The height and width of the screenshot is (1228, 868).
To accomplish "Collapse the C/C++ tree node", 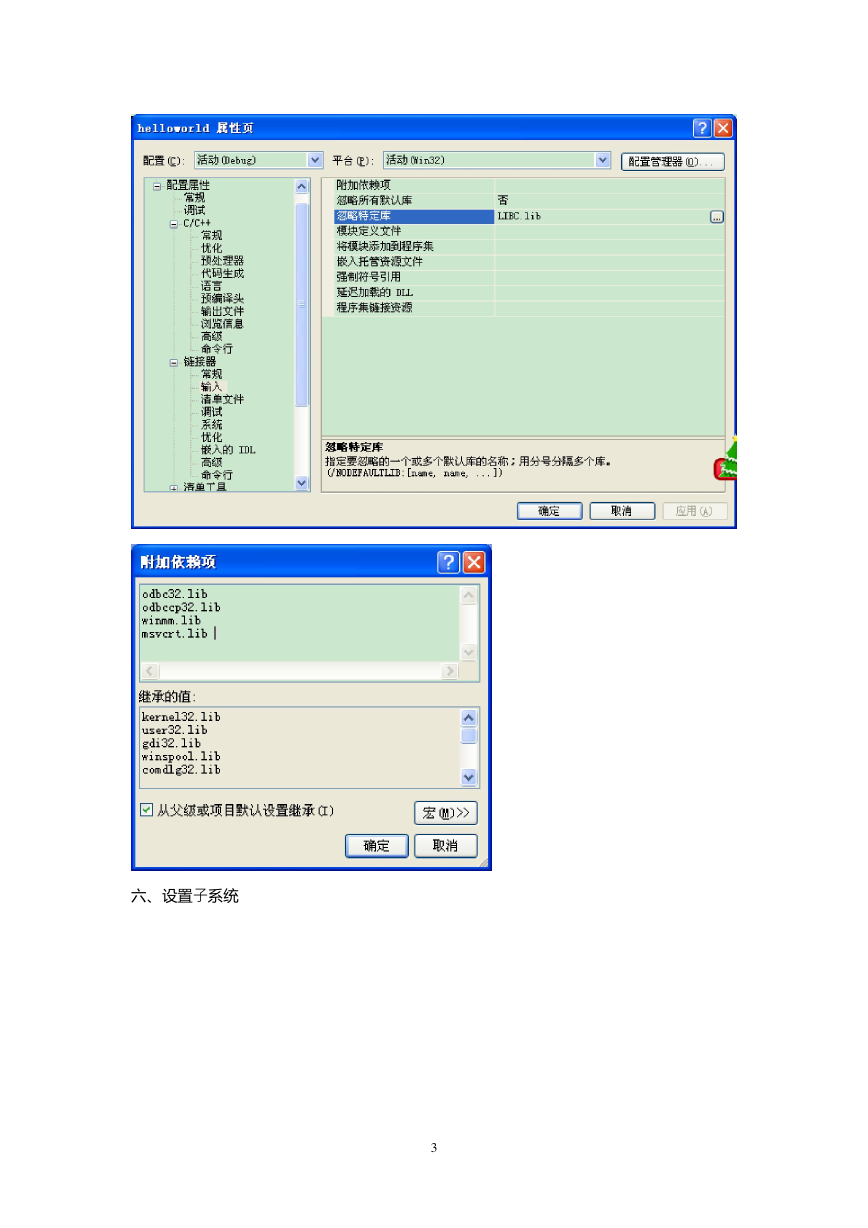I will pos(174,224).
